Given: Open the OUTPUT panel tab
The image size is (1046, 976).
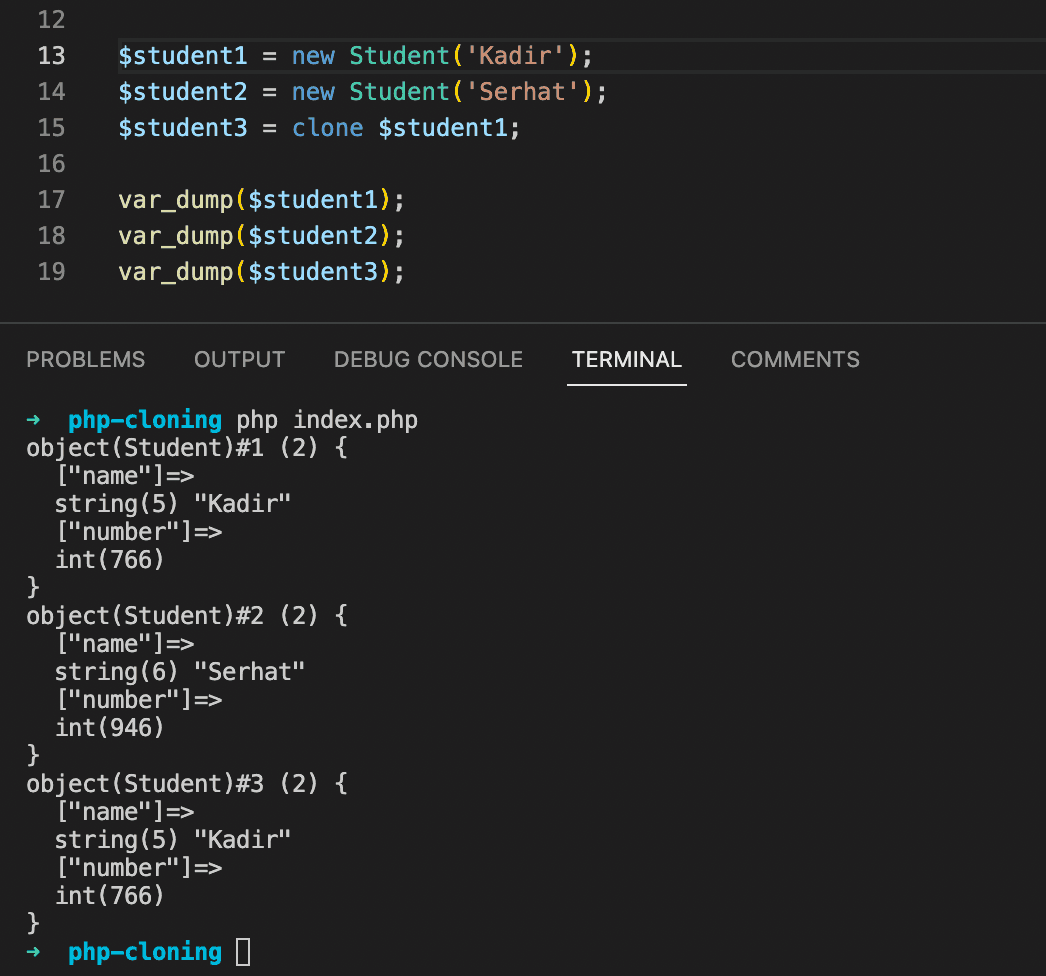Looking at the screenshot, I should 239,360.
